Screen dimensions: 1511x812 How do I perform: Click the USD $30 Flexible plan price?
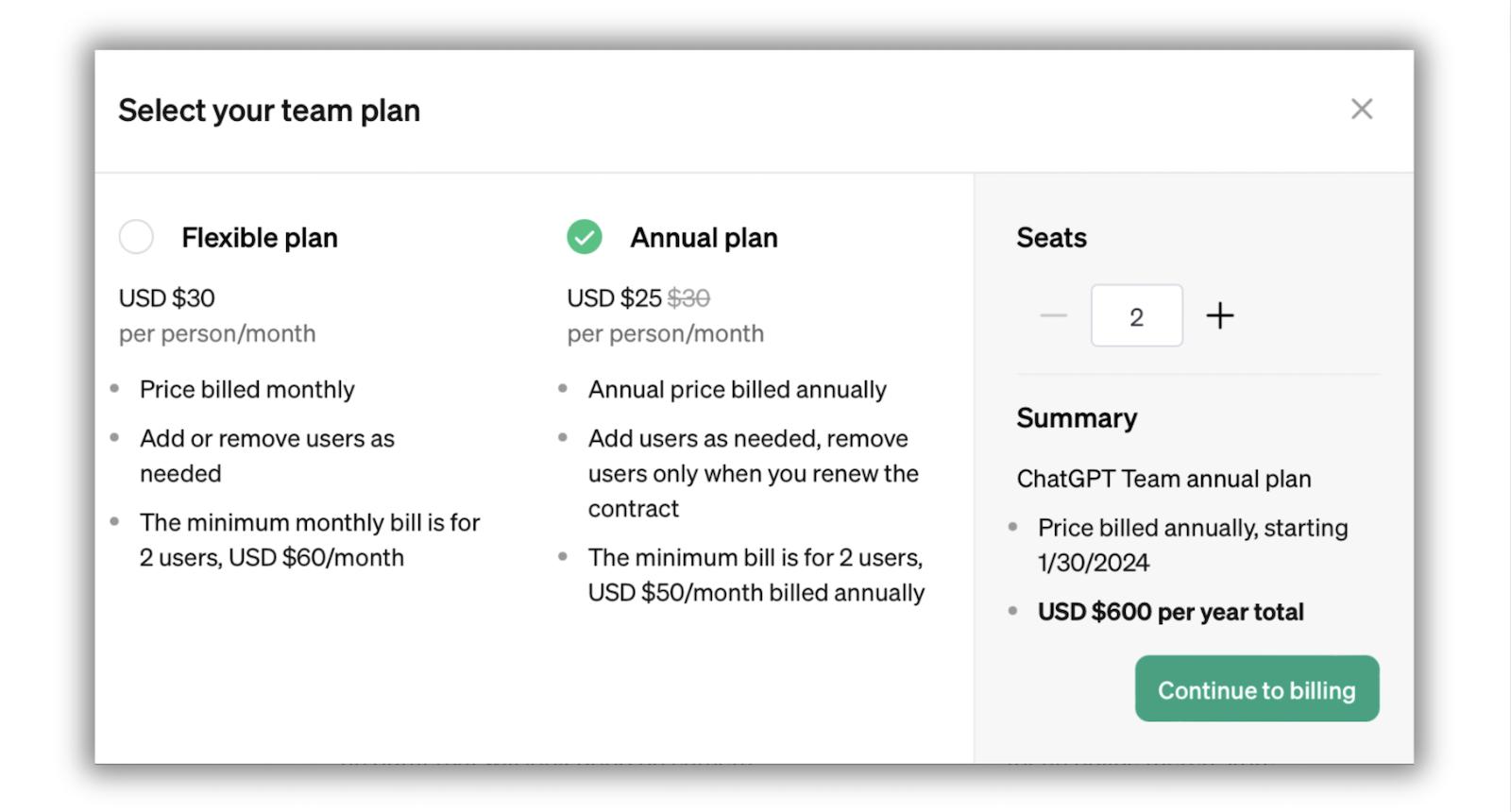coord(167,298)
